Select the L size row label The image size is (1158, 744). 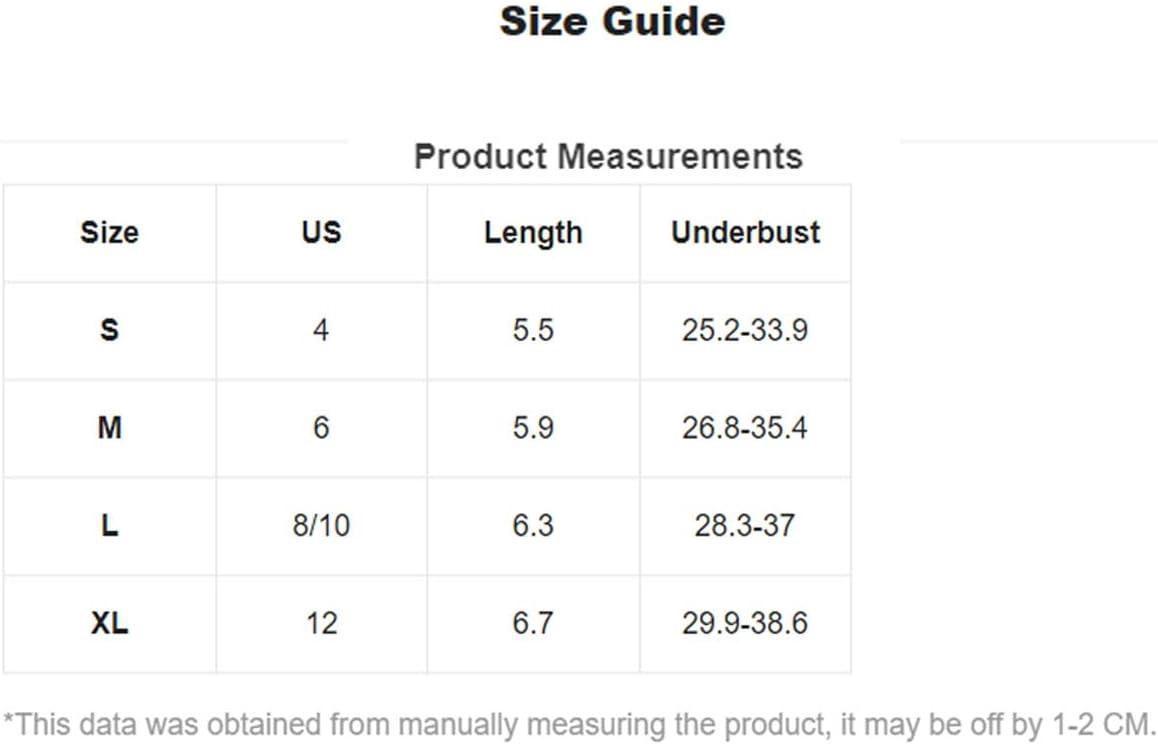[x=109, y=526]
